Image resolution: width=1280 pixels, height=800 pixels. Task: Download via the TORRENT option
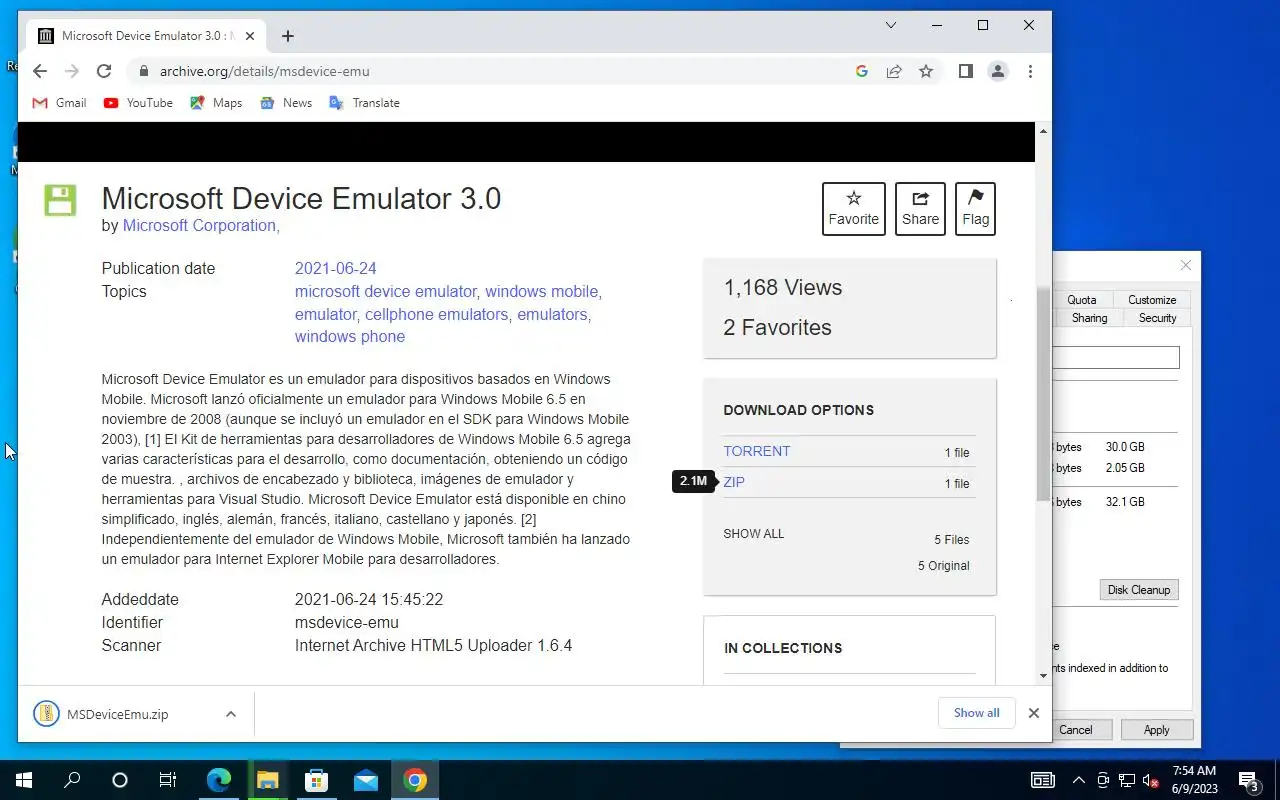point(757,451)
